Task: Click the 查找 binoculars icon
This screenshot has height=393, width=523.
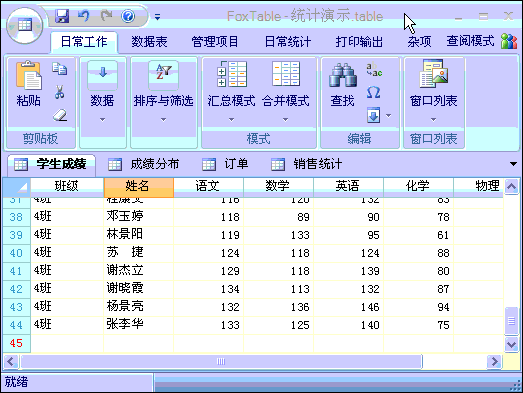Action: pos(343,75)
